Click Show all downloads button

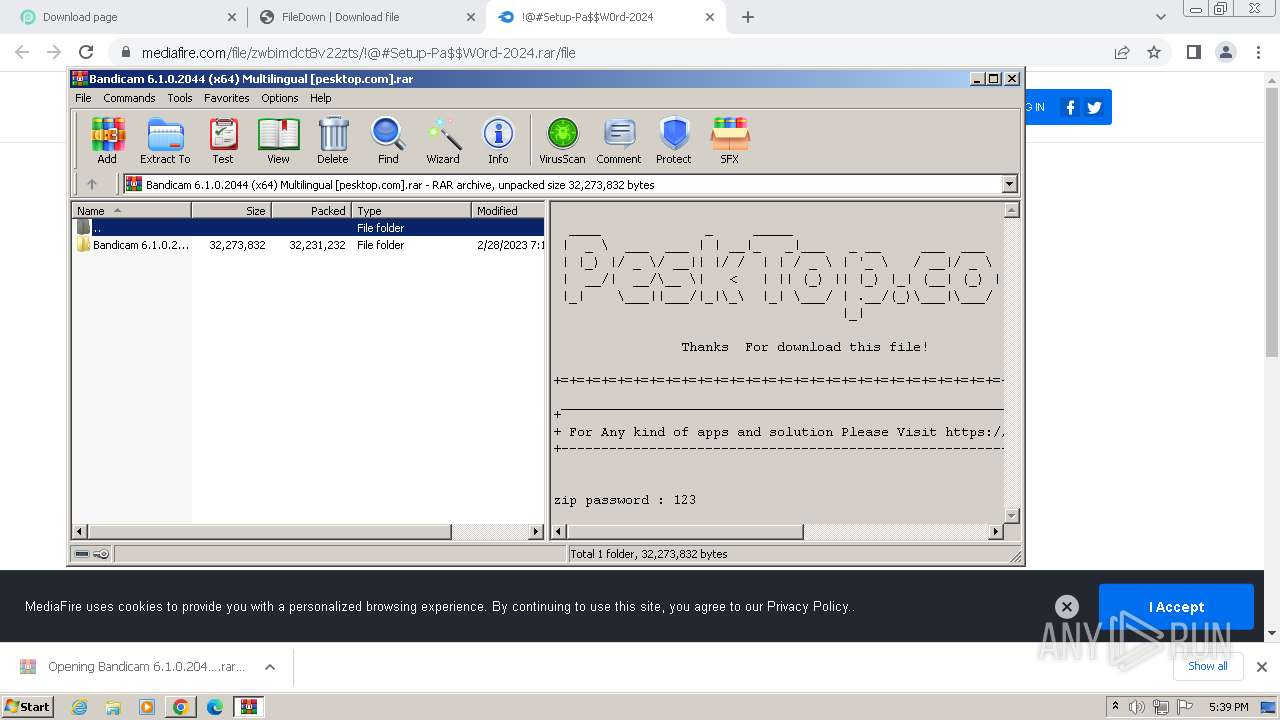1208,666
